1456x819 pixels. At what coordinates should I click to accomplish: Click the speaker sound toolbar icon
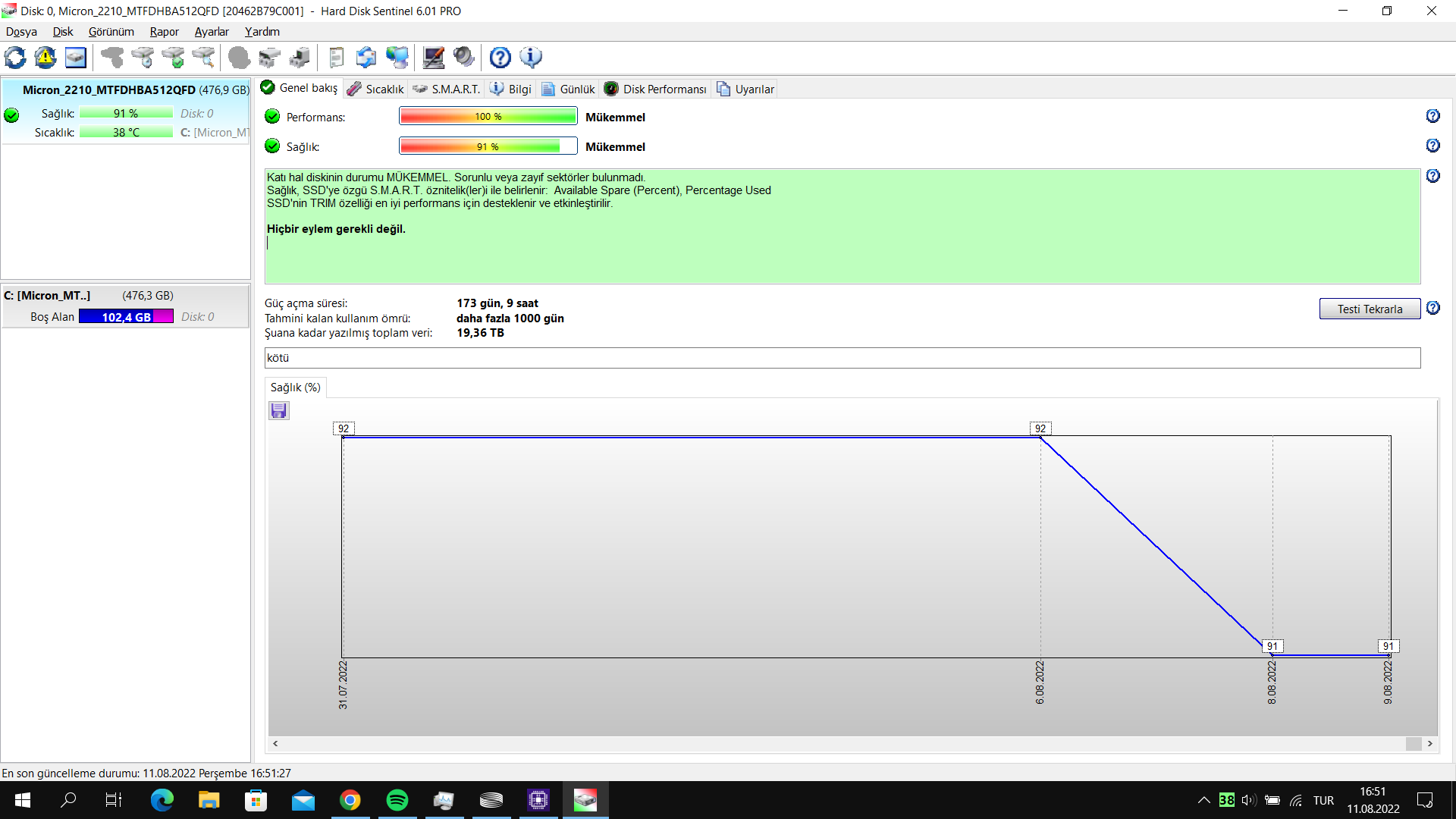pyautogui.click(x=463, y=58)
